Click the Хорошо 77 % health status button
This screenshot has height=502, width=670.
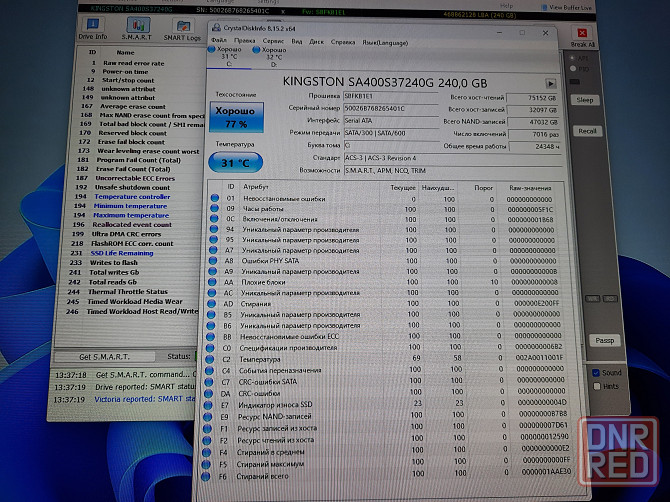coord(236,117)
